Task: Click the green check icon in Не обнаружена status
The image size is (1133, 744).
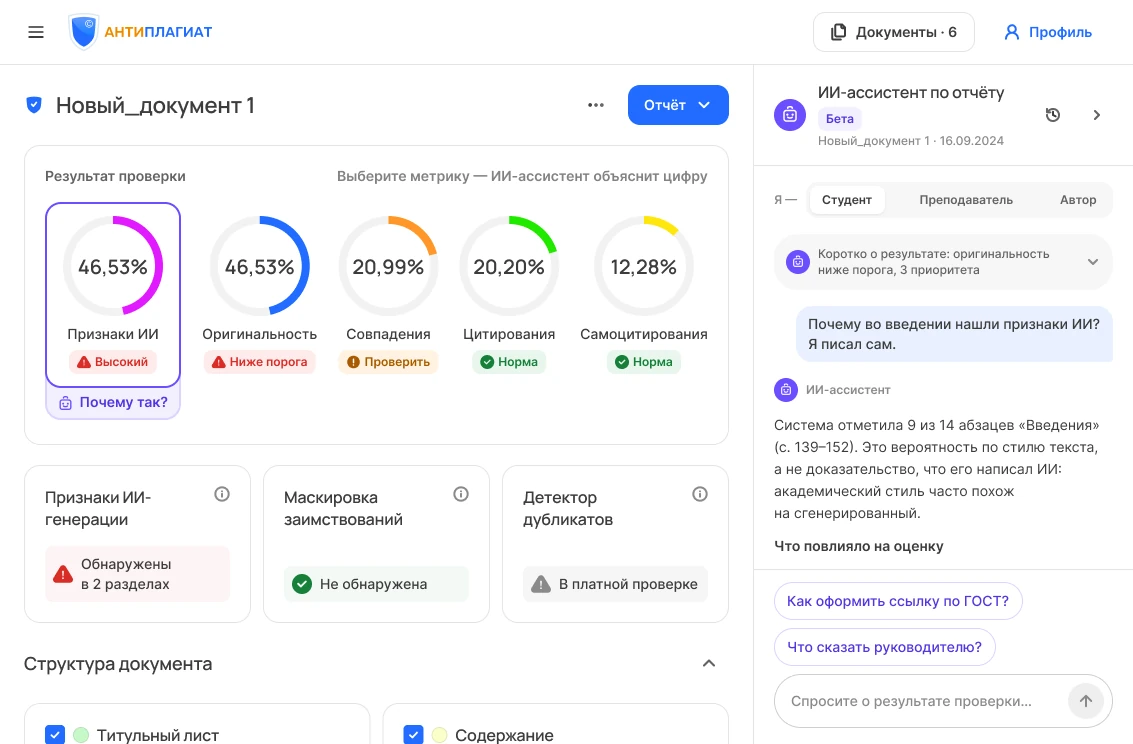Action: [302, 584]
